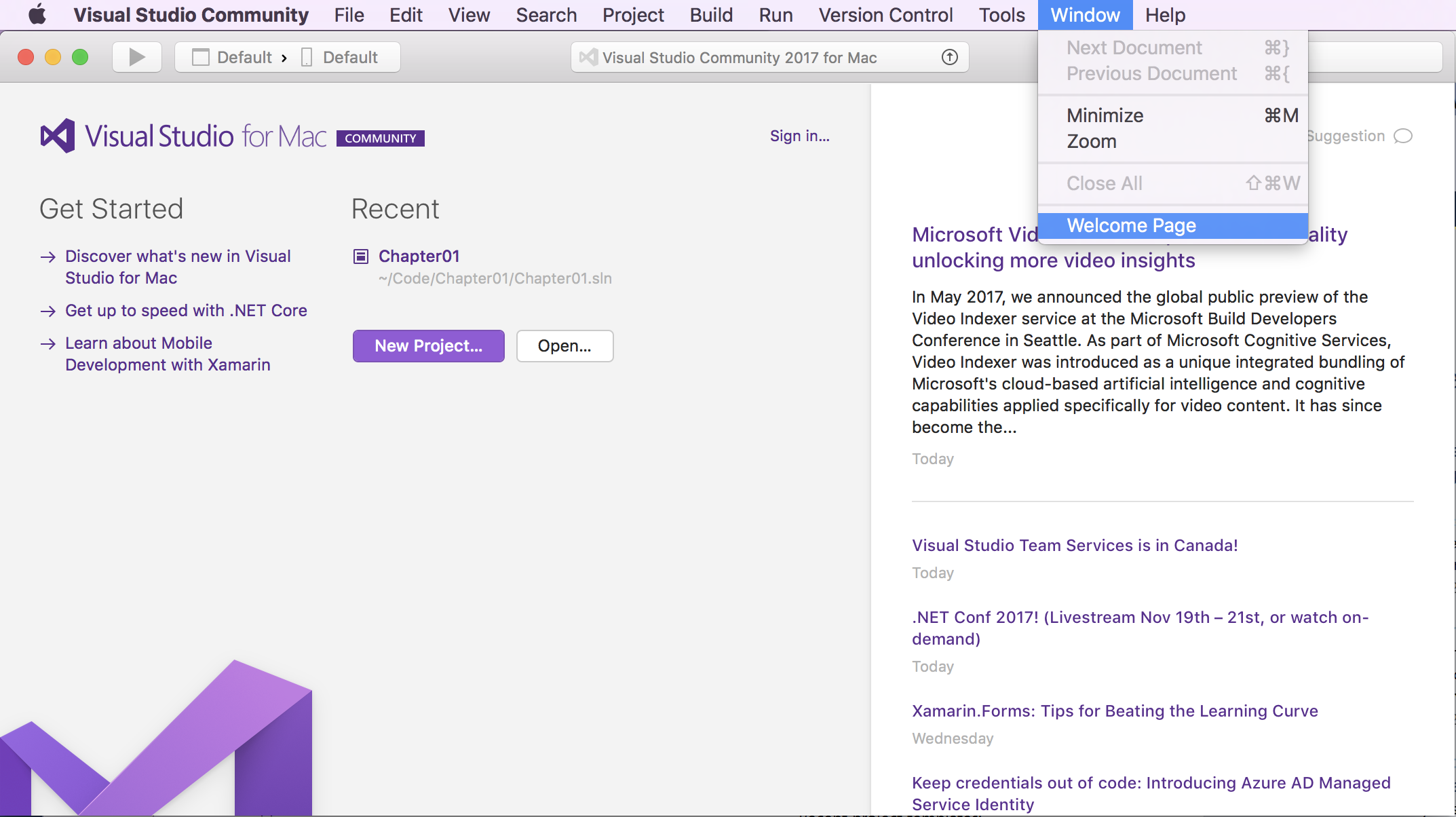Screen dimensions: 1456x817
Task: Open Visual Studio Team Services in Canada article
Action: coord(1075,546)
